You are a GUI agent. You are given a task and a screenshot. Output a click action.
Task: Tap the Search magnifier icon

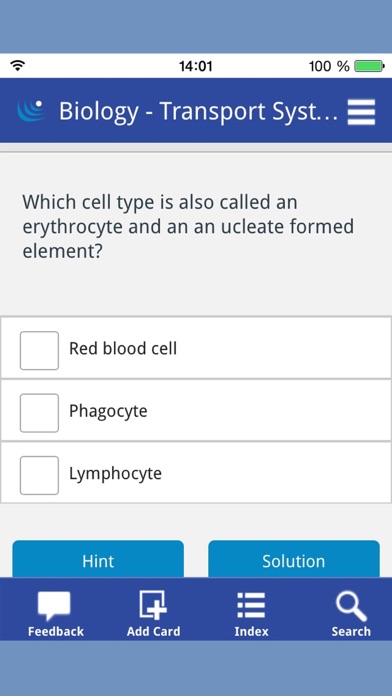351,606
